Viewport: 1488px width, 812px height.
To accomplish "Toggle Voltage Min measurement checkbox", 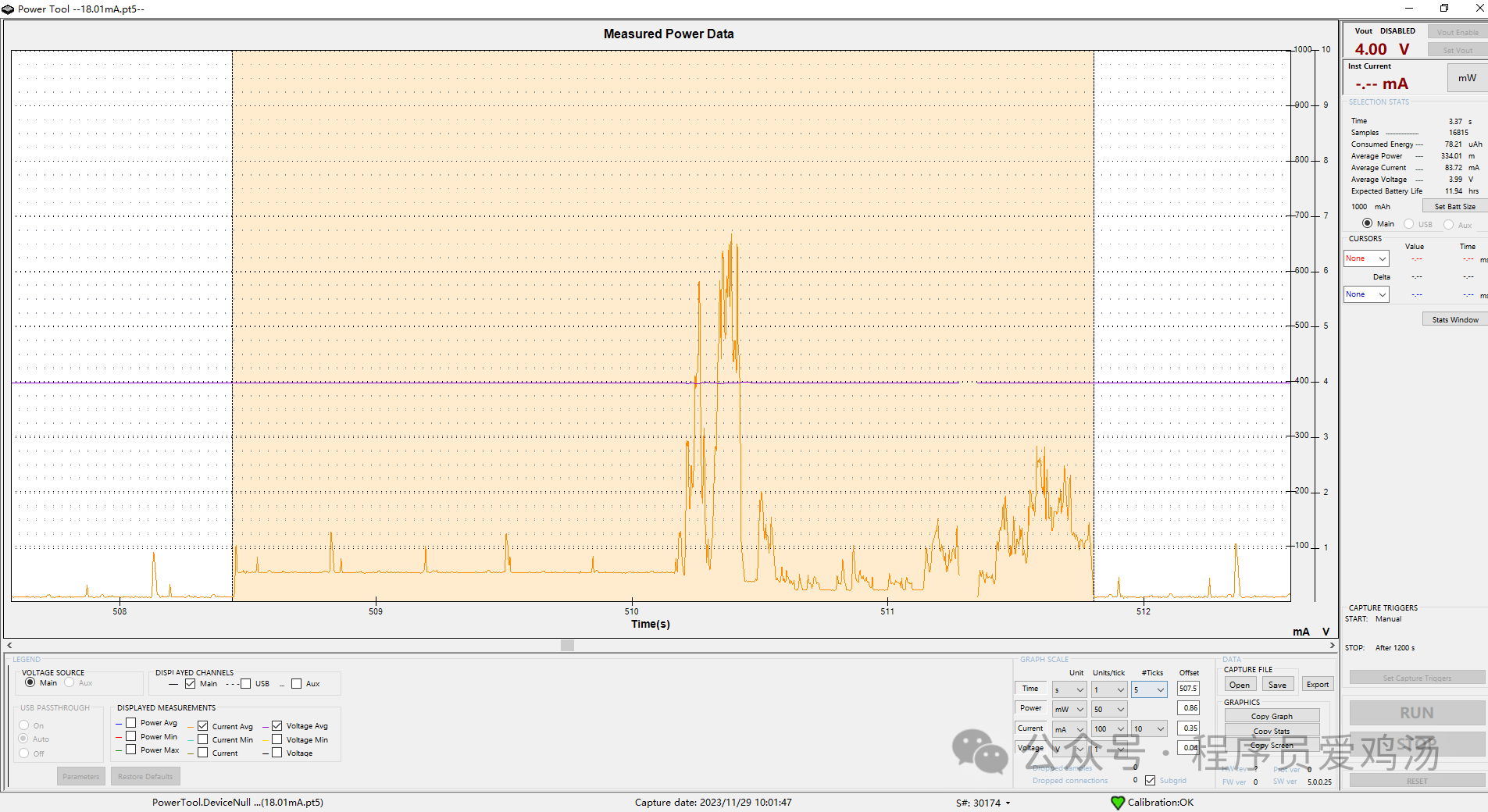I will 277,739.
